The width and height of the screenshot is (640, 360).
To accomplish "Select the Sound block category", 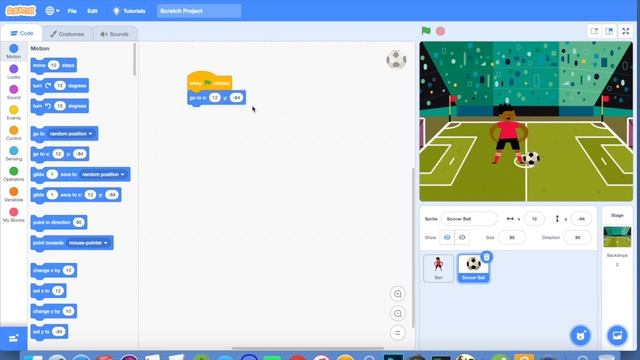I will point(13,92).
